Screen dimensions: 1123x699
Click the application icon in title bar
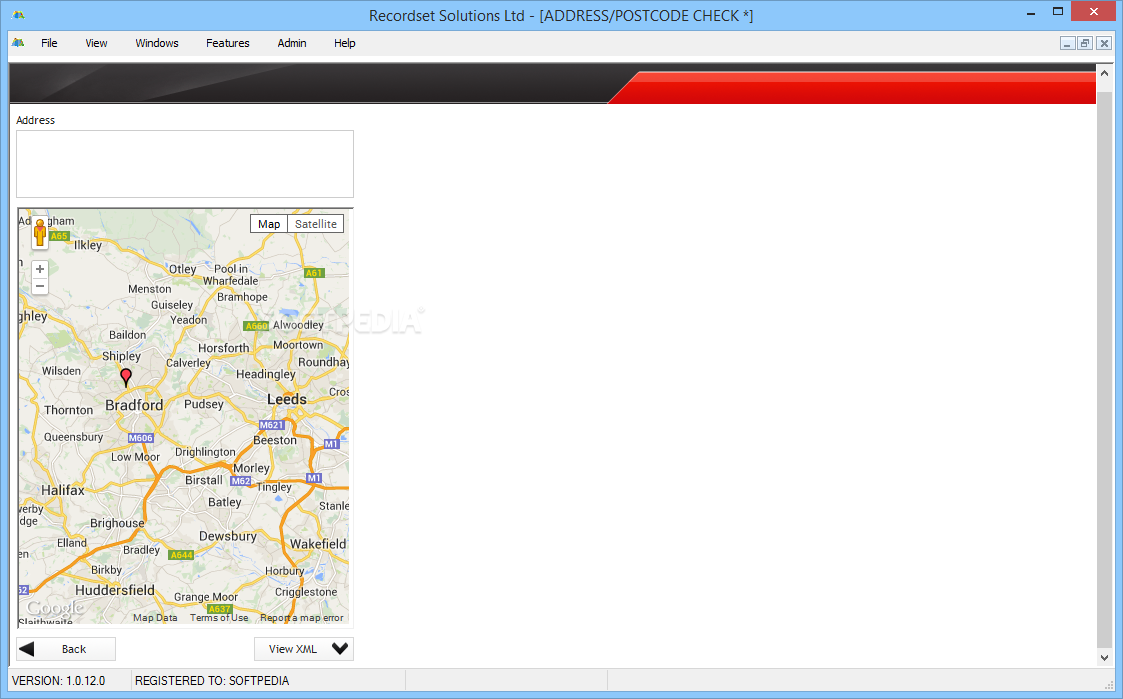click(18, 15)
